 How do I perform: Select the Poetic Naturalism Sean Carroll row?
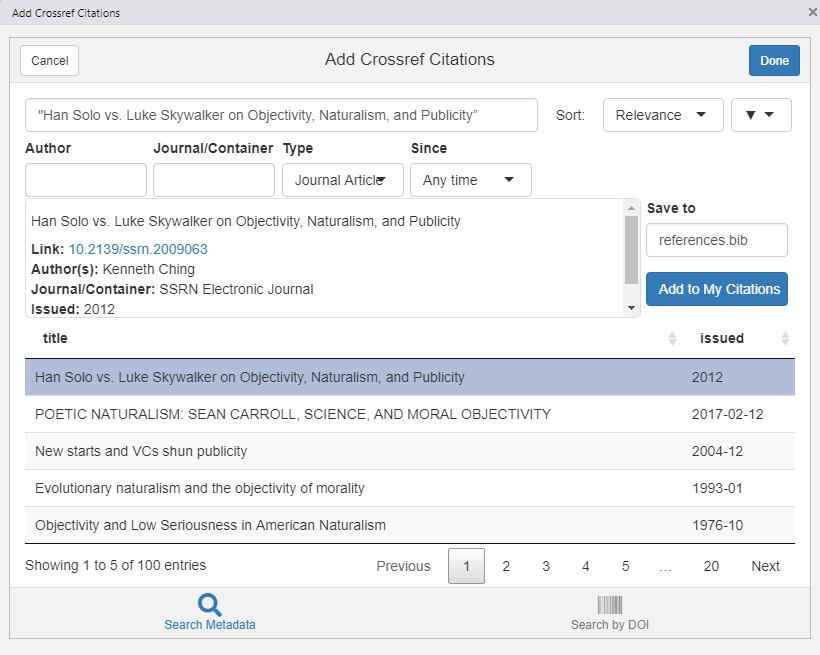(293, 414)
